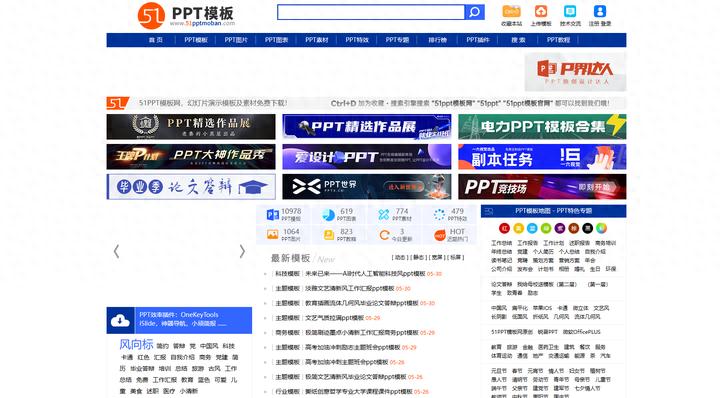The image size is (720, 398).
Task: Open PPT素材 in the navigation bar
Action: (x=317, y=40)
